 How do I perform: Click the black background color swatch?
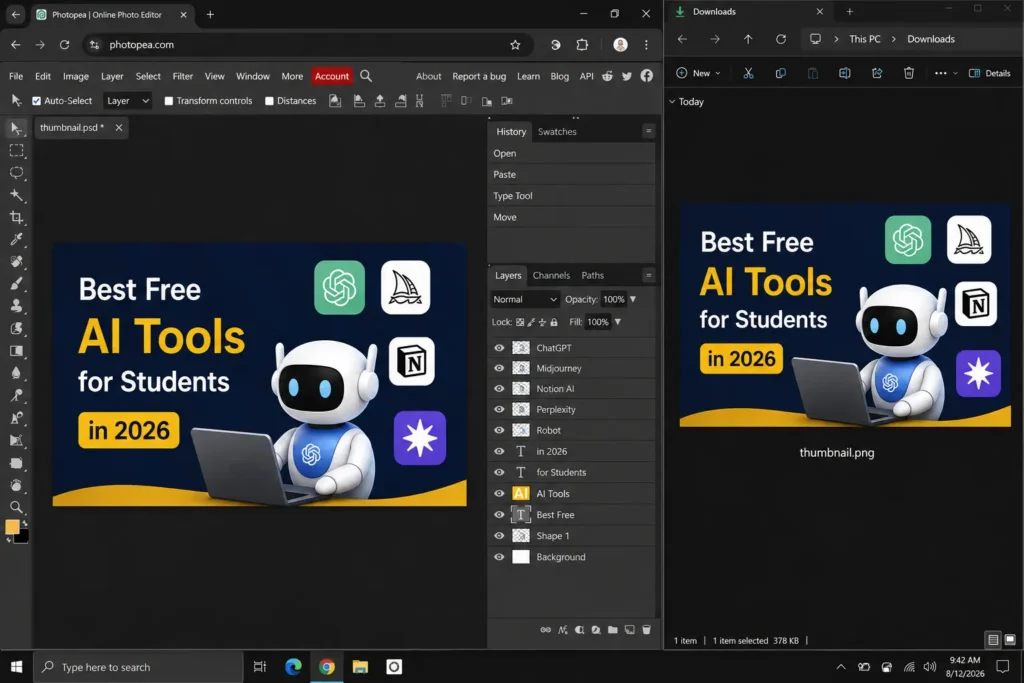click(23, 538)
